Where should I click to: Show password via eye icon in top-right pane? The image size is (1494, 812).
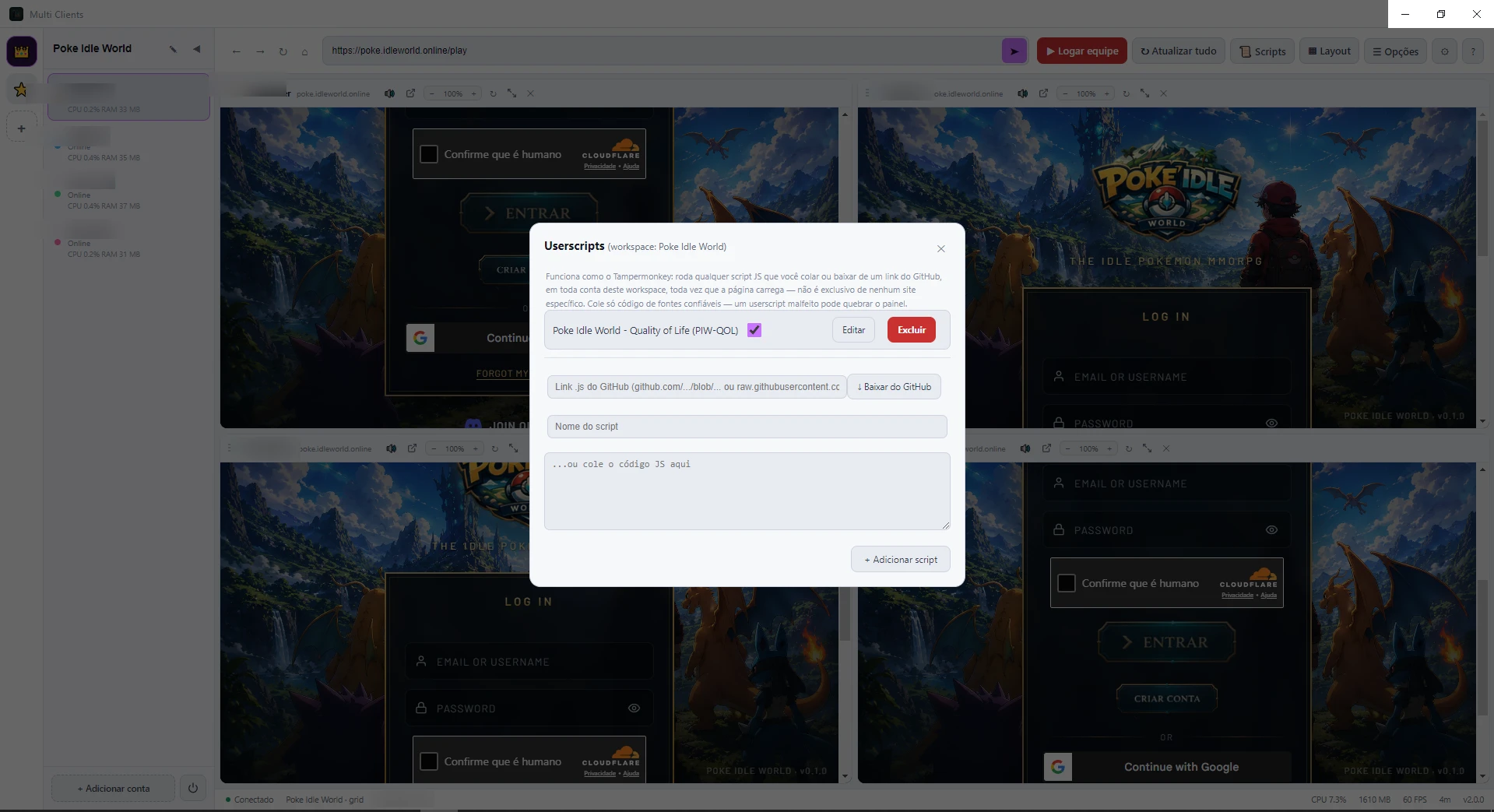click(1271, 424)
